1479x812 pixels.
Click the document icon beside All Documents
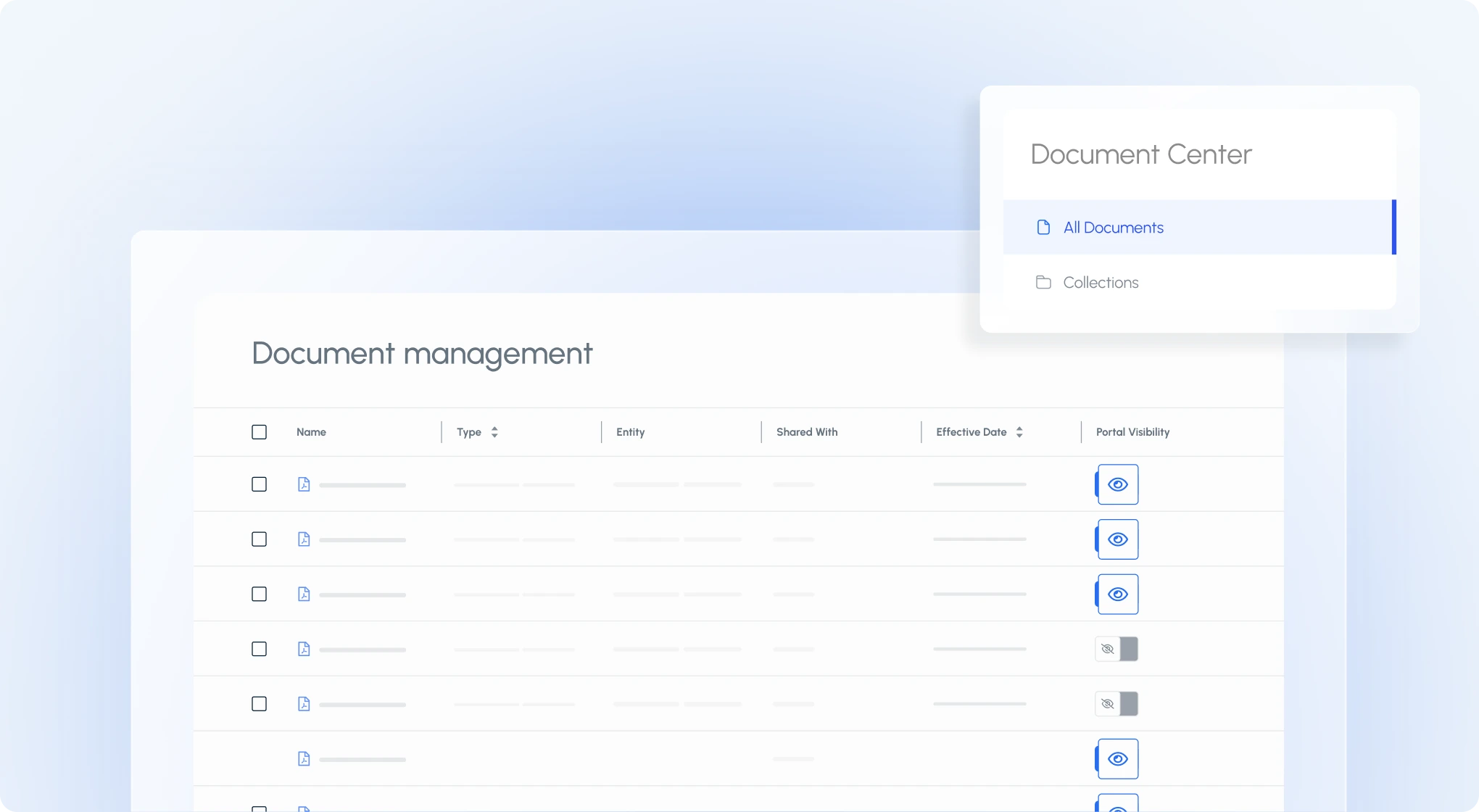pos(1043,228)
